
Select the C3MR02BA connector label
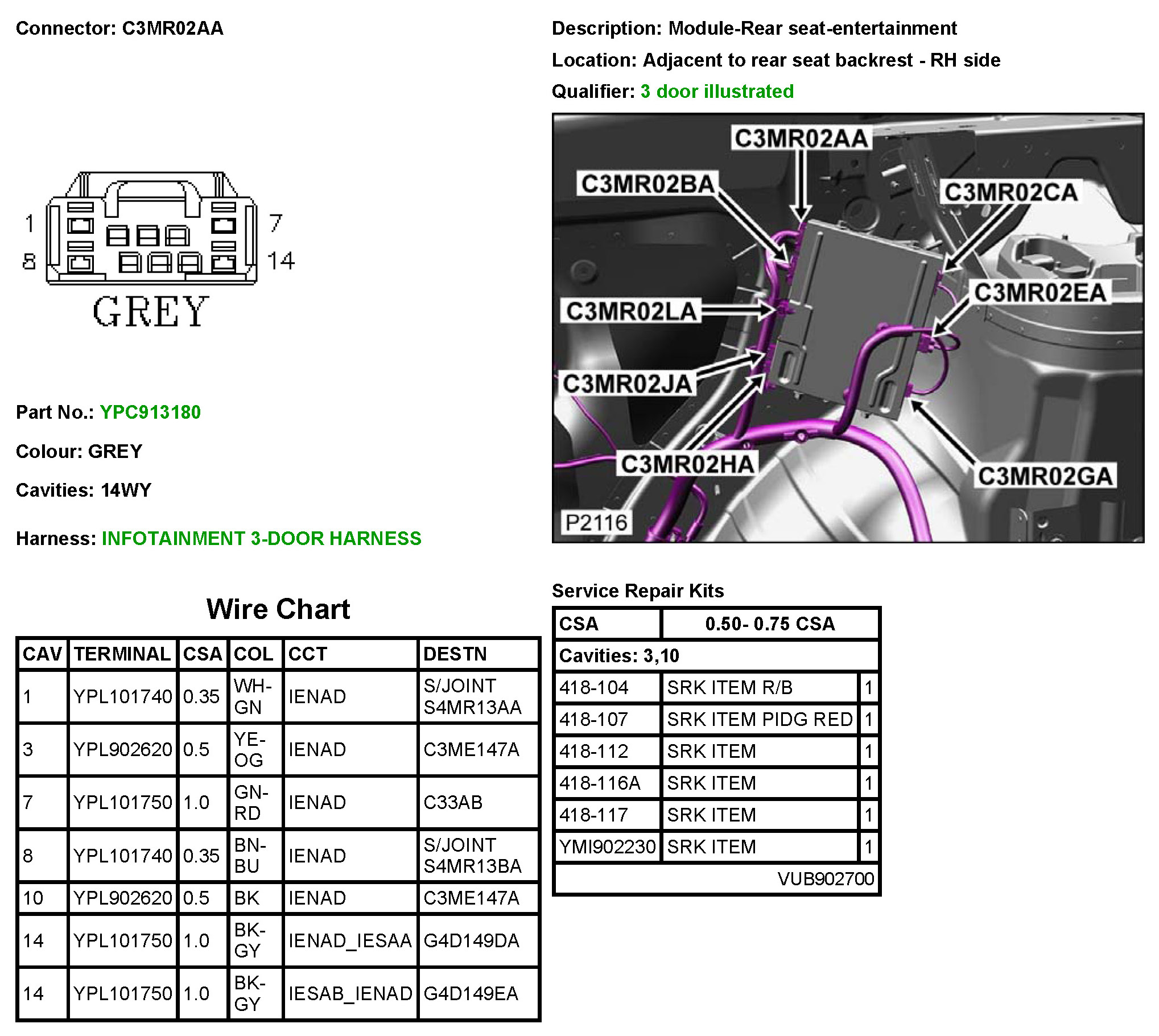(648, 184)
